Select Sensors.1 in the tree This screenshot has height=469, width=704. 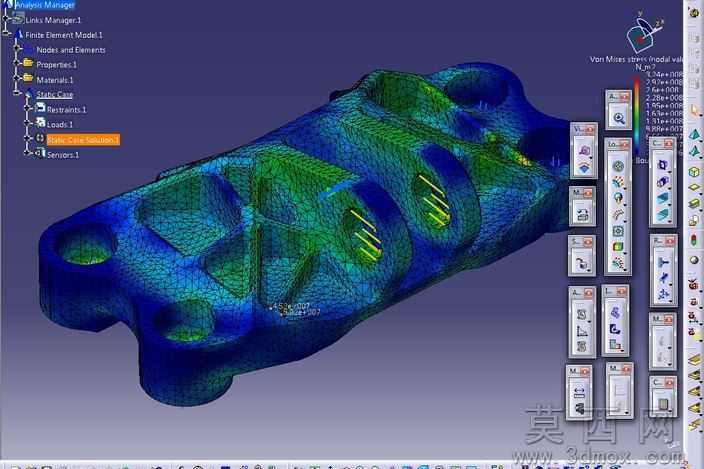[x=63, y=155]
